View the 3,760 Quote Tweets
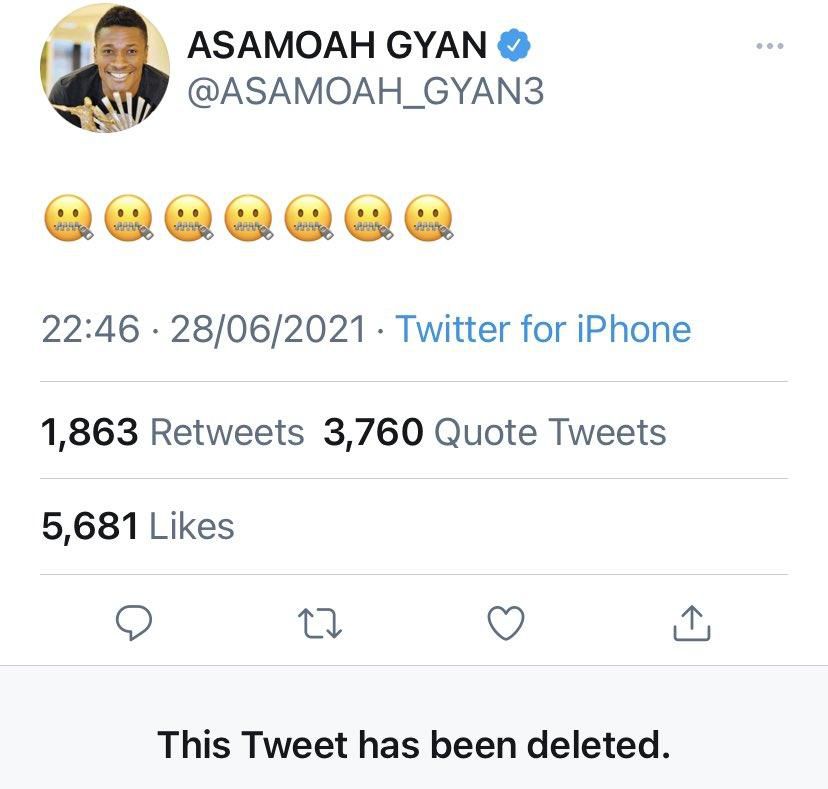This screenshot has height=789, width=828. 494,432
